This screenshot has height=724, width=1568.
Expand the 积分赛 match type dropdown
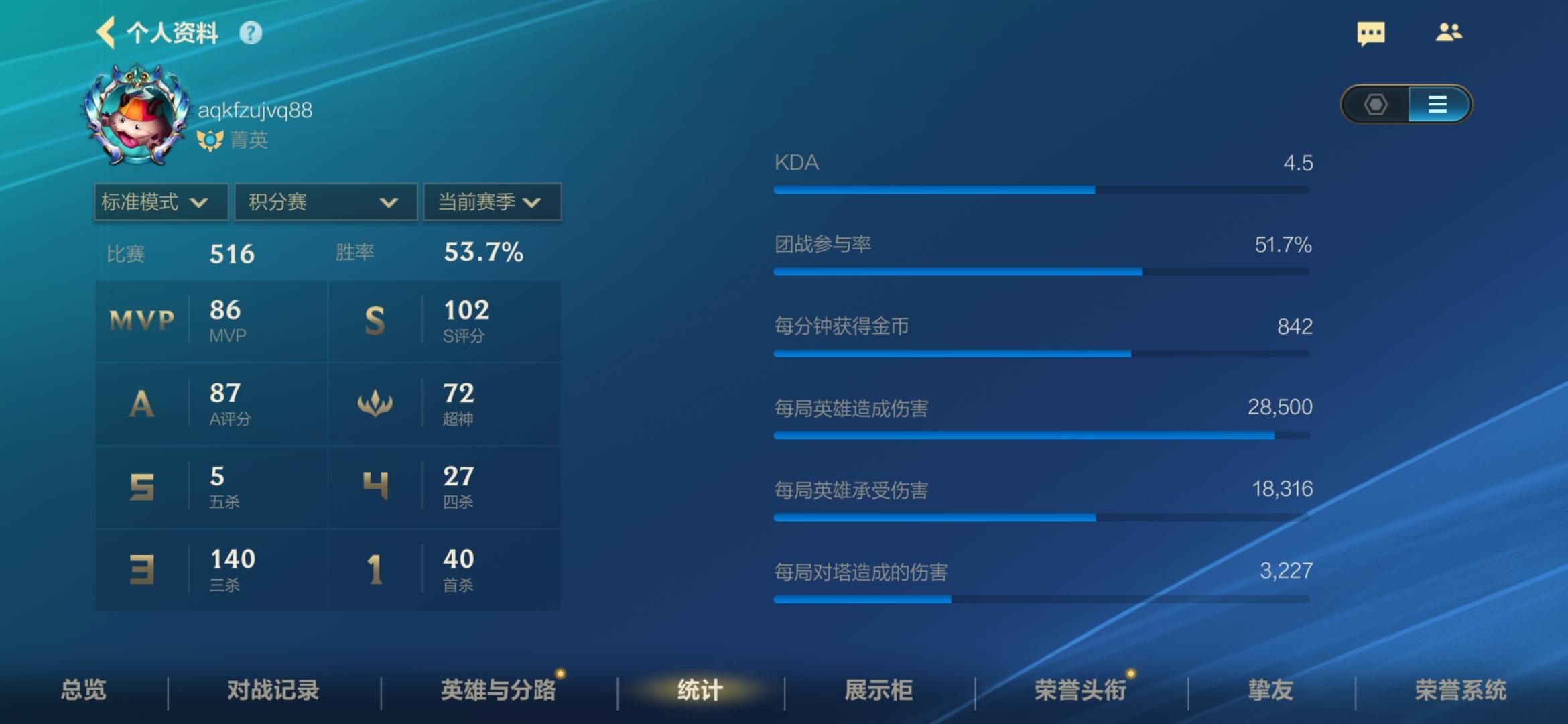click(x=326, y=202)
